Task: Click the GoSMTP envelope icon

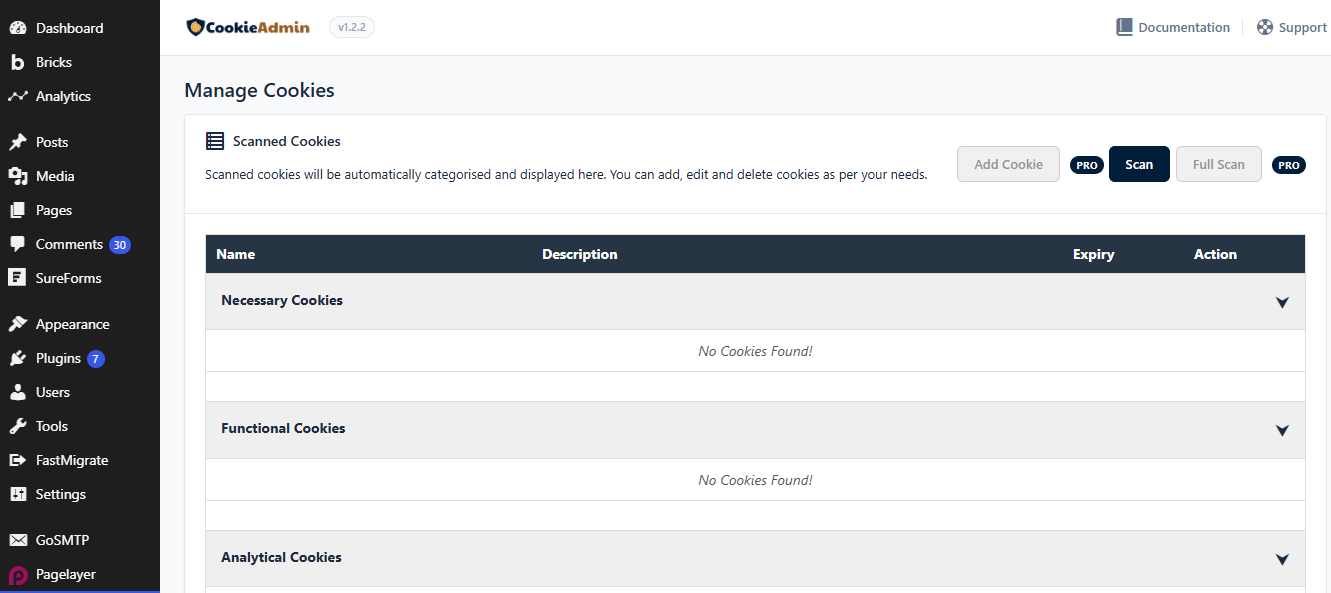Action: 17,540
